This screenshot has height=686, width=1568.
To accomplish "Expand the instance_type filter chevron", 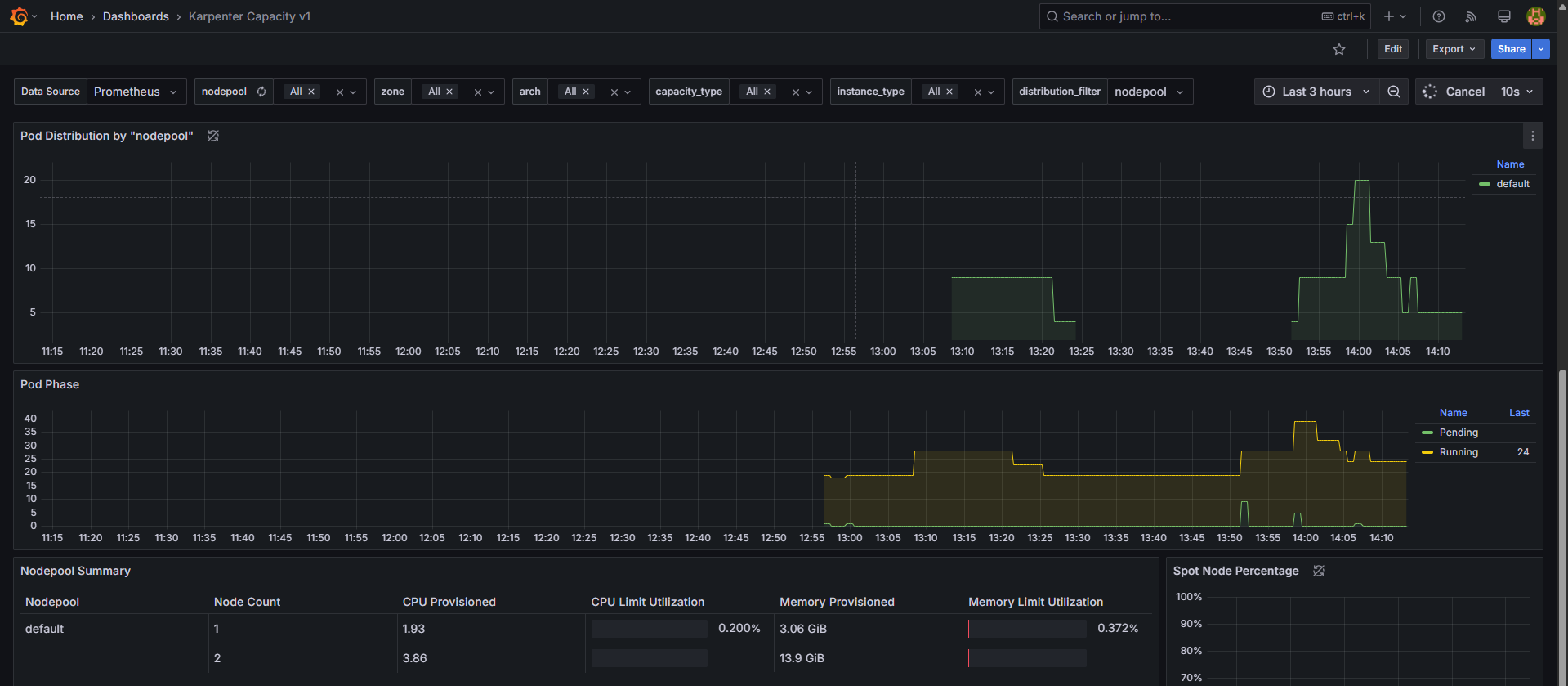I will (991, 92).
